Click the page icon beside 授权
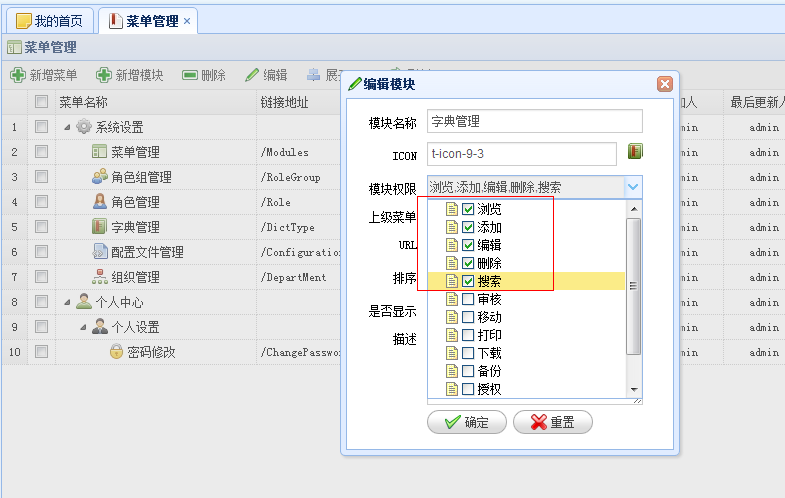Viewport: 785px width, 498px height. point(452,389)
